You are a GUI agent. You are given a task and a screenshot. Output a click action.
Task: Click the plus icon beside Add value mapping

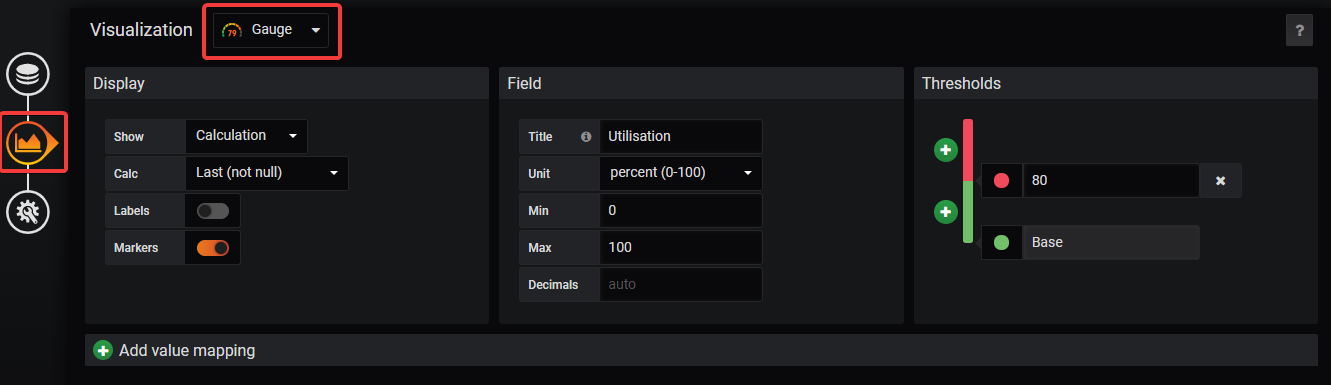click(x=102, y=350)
